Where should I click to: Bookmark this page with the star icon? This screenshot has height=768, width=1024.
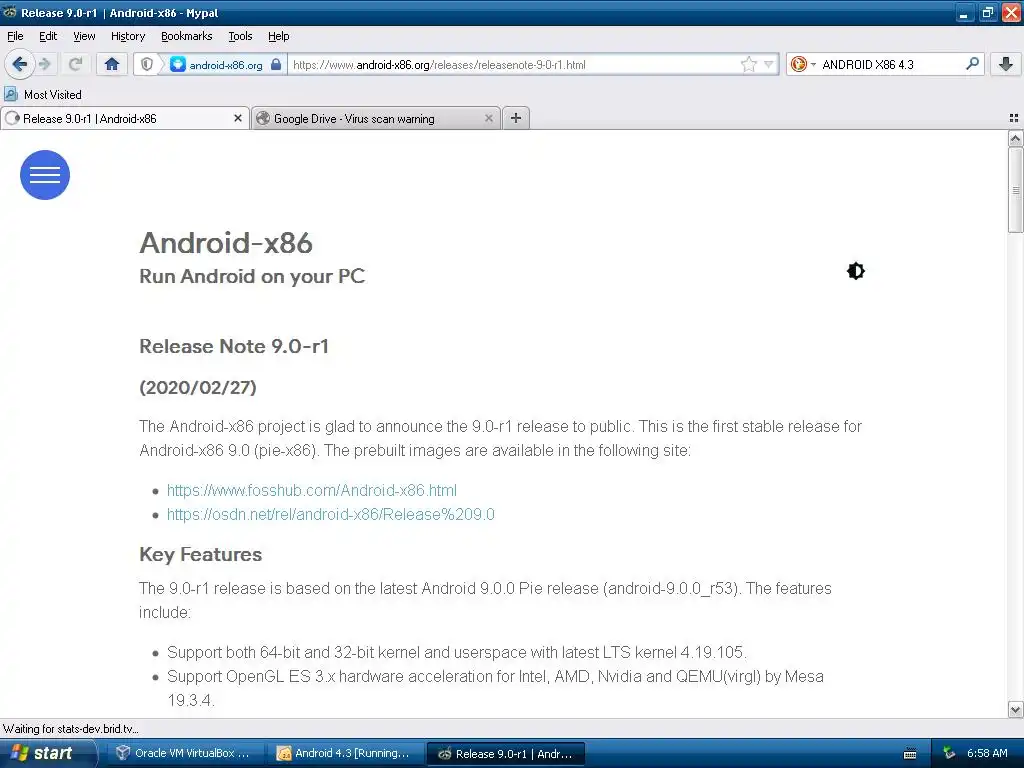pos(748,64)
